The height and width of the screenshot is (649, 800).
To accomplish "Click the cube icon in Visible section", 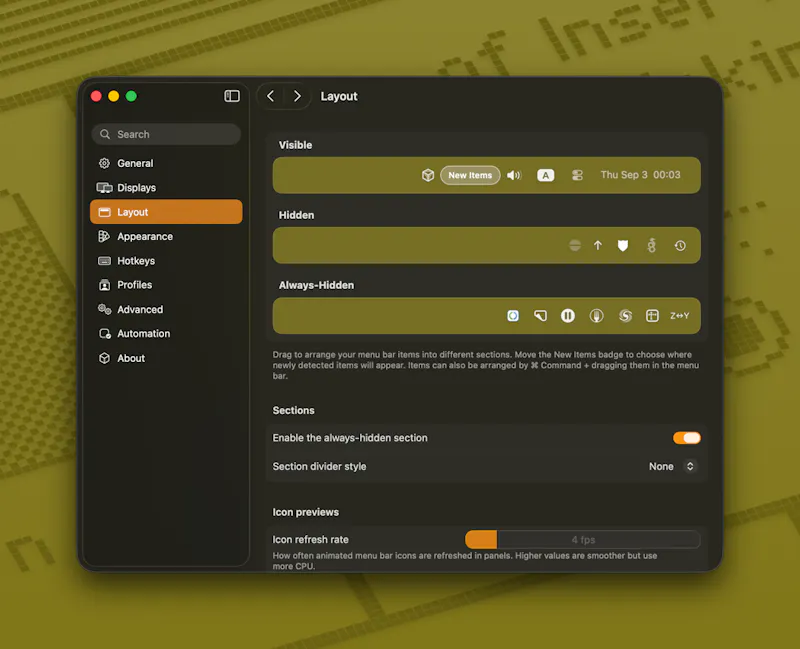I will (x=428, y=175).
